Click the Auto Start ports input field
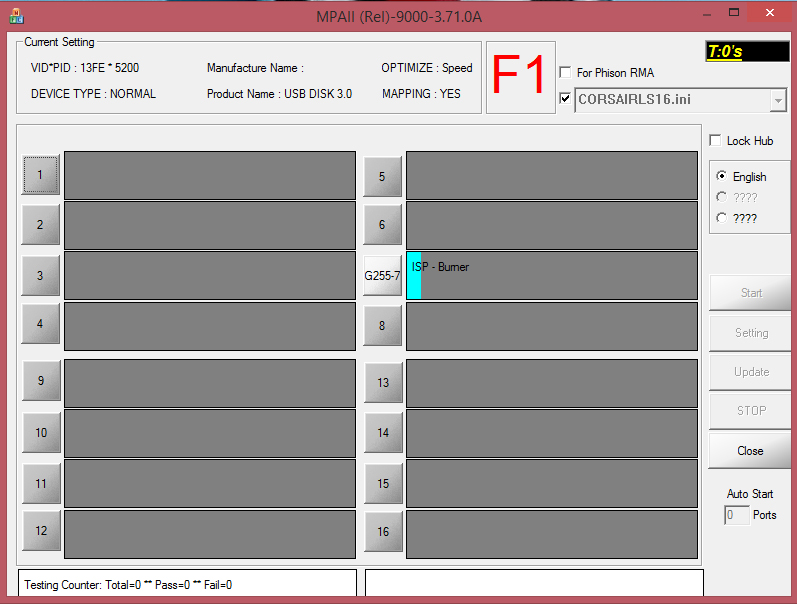The image size is (797, 604). tap(736, 516)
